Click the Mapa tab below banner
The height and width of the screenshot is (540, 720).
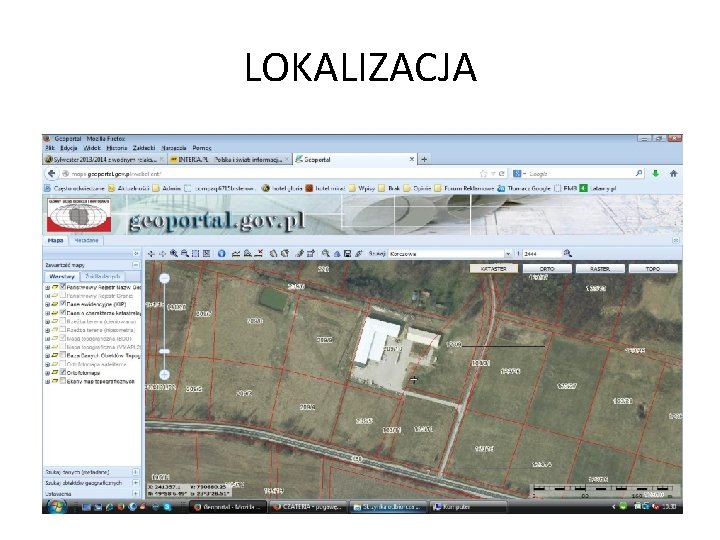pos(56,240)
